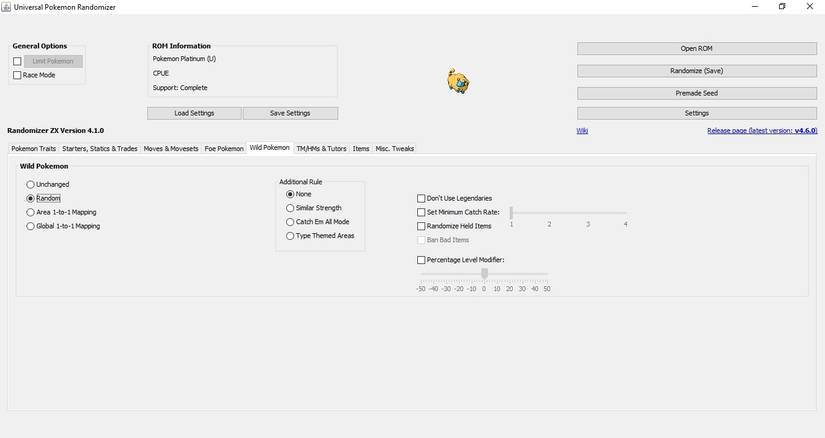This screenshot has height=438, width=825.
Task: Enable the Limit Pokemon checkbox
Action: tap(17, 61)
